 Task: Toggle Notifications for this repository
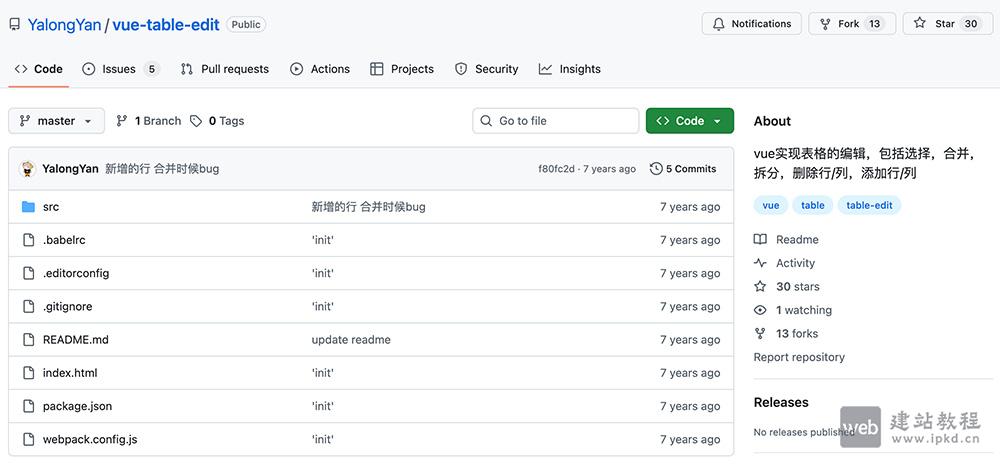pyautogui.click(x=752, y=24)
